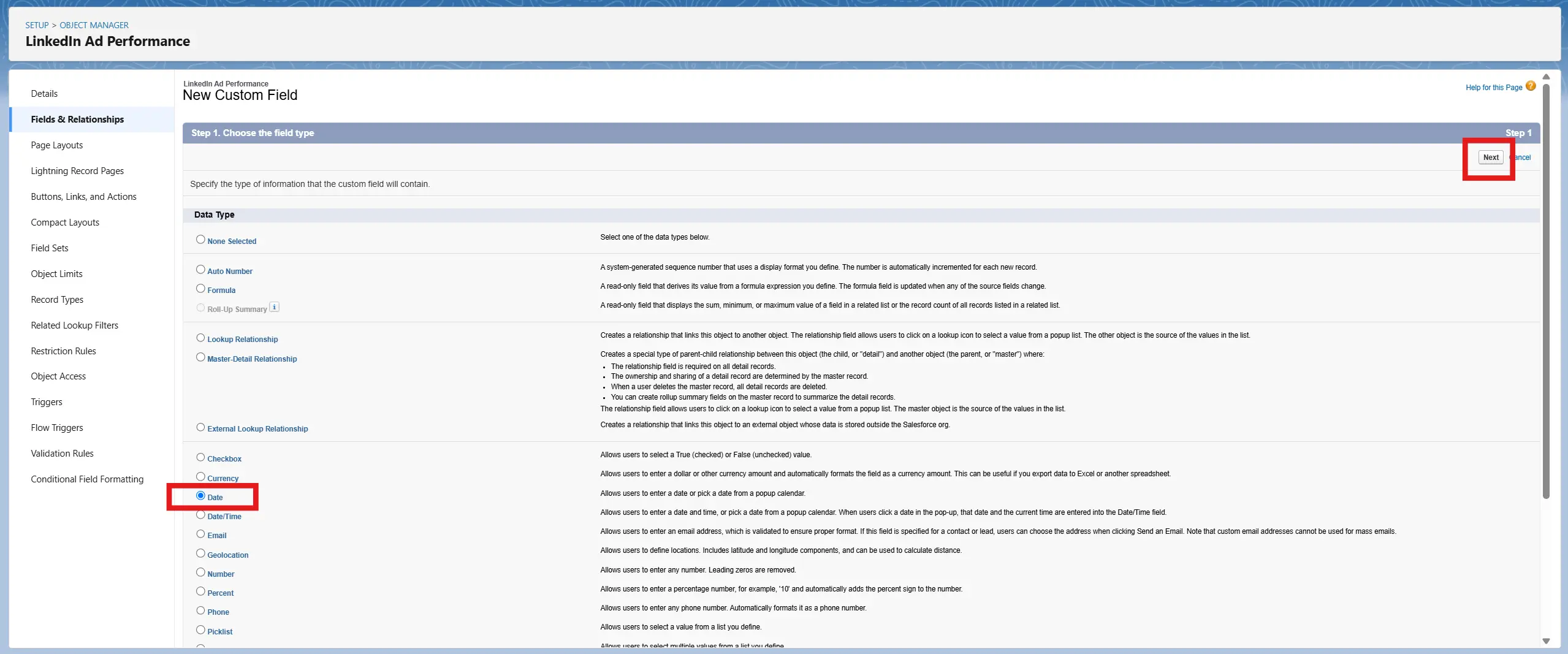This screenshot has height=654, width=1568.
Task: Switch to Validation Rules section
Action: (62, 454)
